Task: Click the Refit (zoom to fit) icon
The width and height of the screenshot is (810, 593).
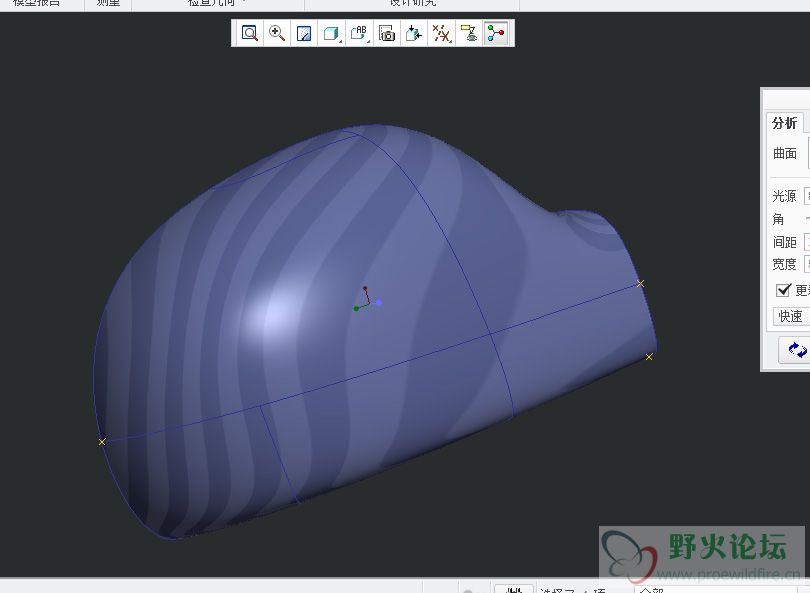Action: click(x=249, y=34)
